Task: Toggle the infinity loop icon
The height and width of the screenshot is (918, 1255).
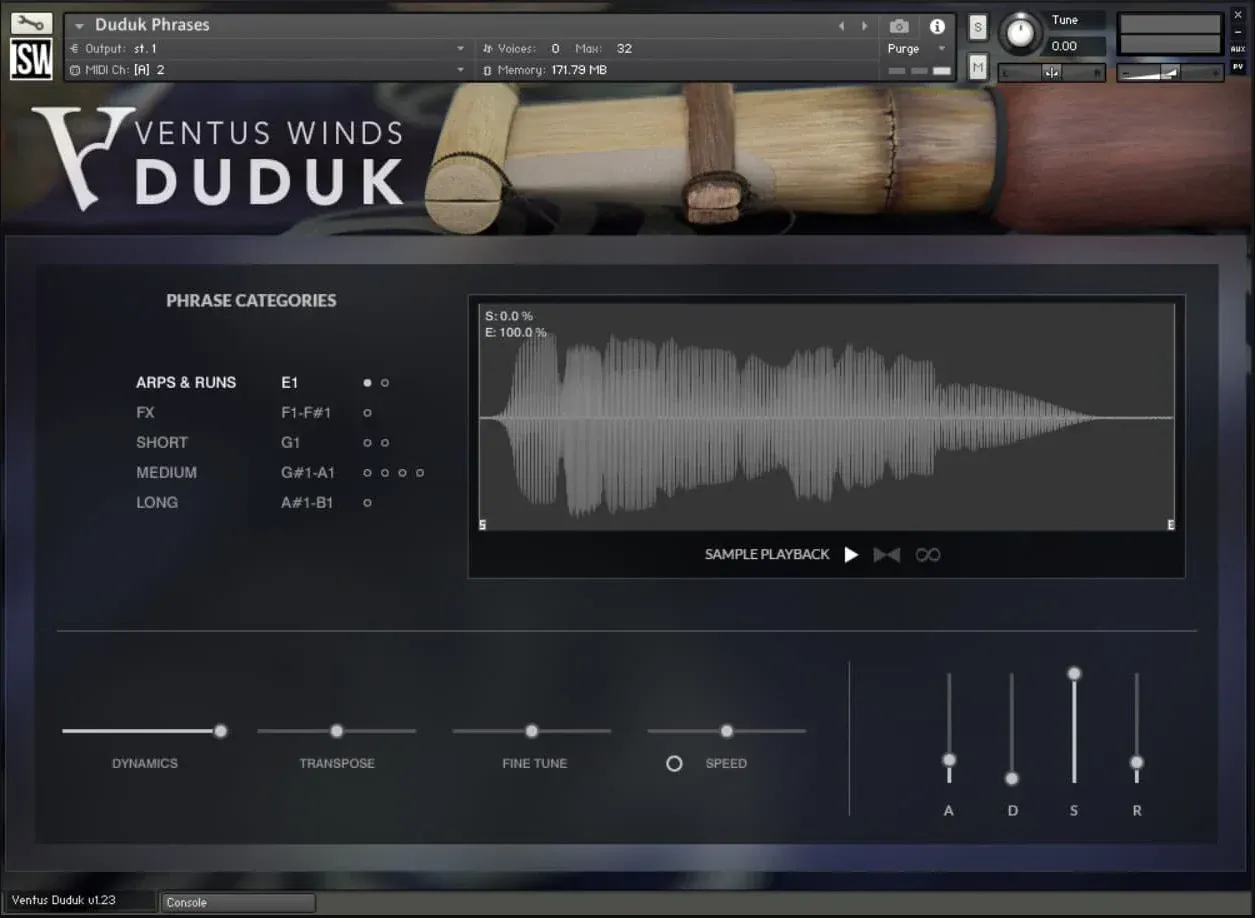Action: (x=928, y=554)
